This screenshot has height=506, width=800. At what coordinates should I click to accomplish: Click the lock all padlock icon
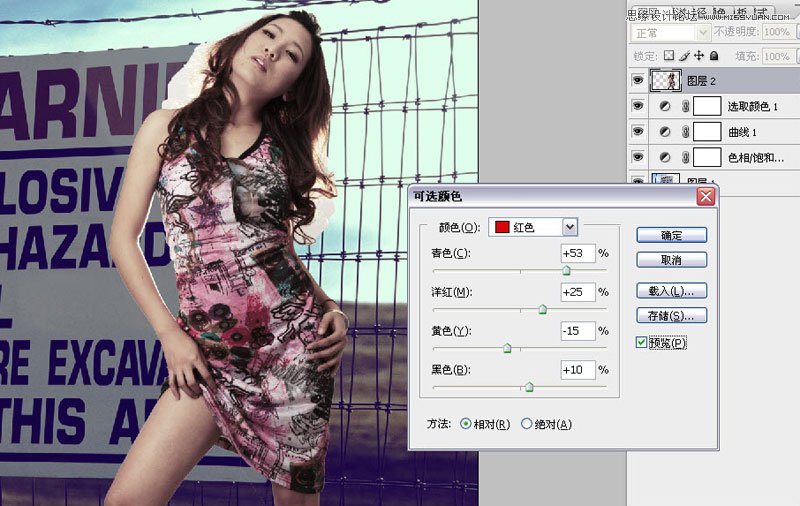pyautogui.click(x=714, y=56)
